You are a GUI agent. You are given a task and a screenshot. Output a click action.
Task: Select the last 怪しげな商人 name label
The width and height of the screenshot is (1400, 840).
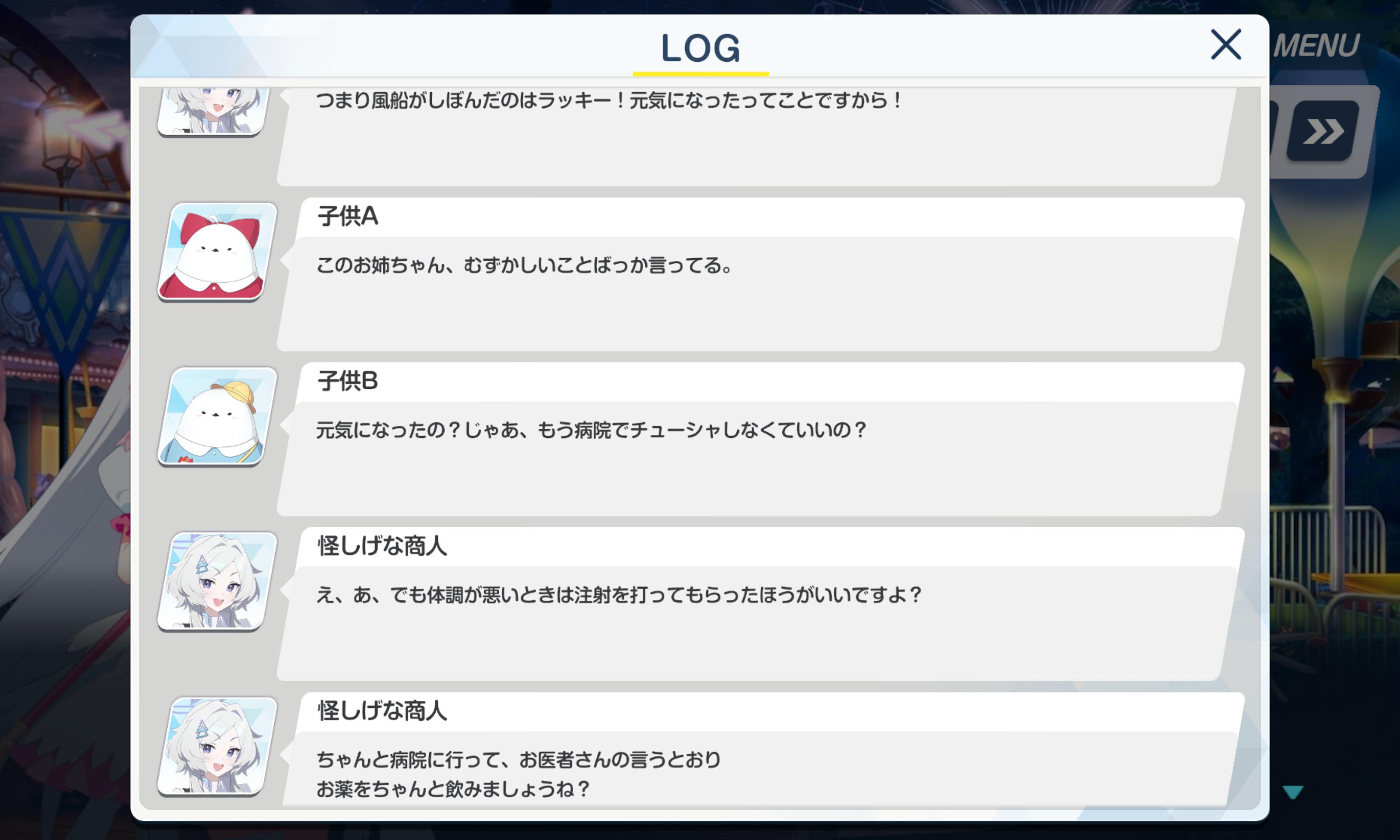tap(382, 710)
